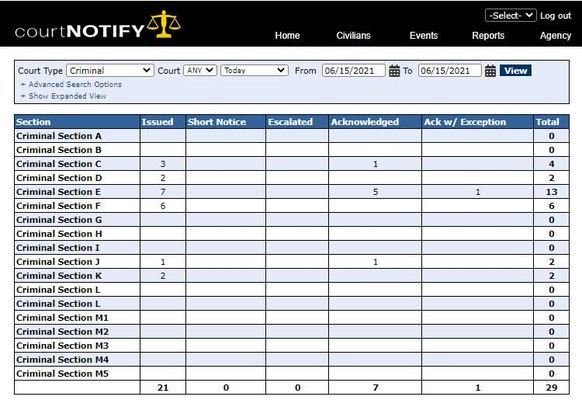The width and height of the screenshot is (582, 400).
Task: Select Criminal Section C row label
Action: (59, 164)
